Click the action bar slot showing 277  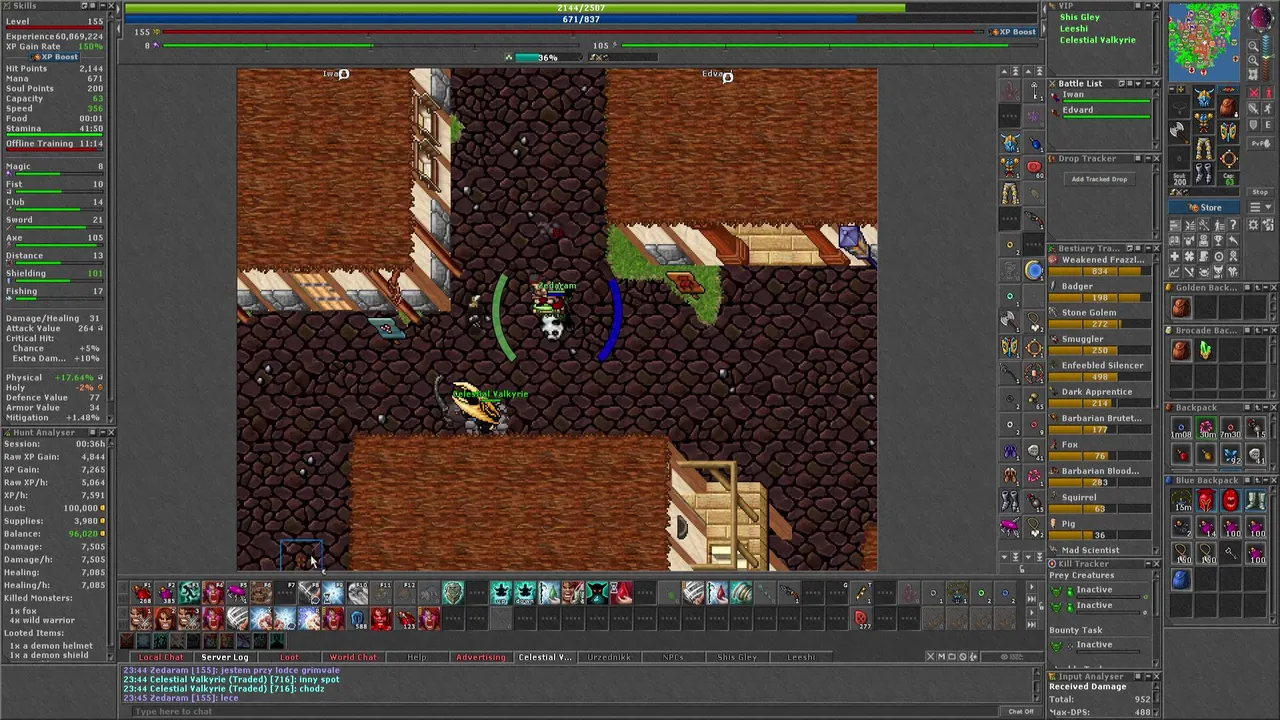[861, 619]
